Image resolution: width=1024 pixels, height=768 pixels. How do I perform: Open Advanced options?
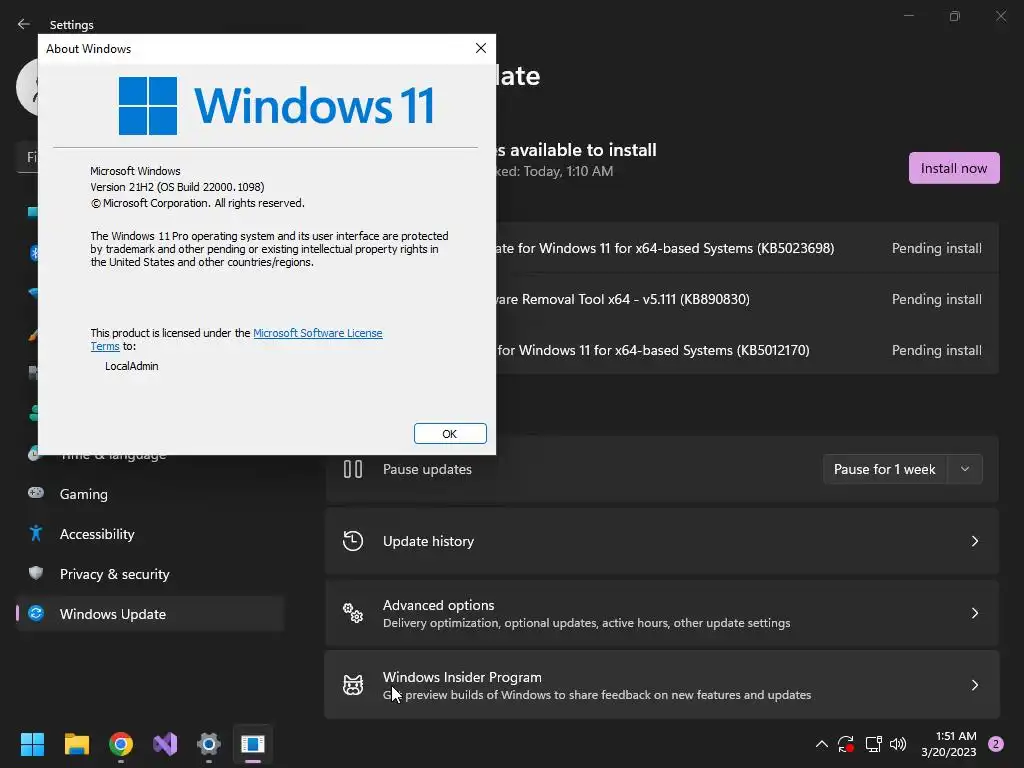(x=662, y=613)
